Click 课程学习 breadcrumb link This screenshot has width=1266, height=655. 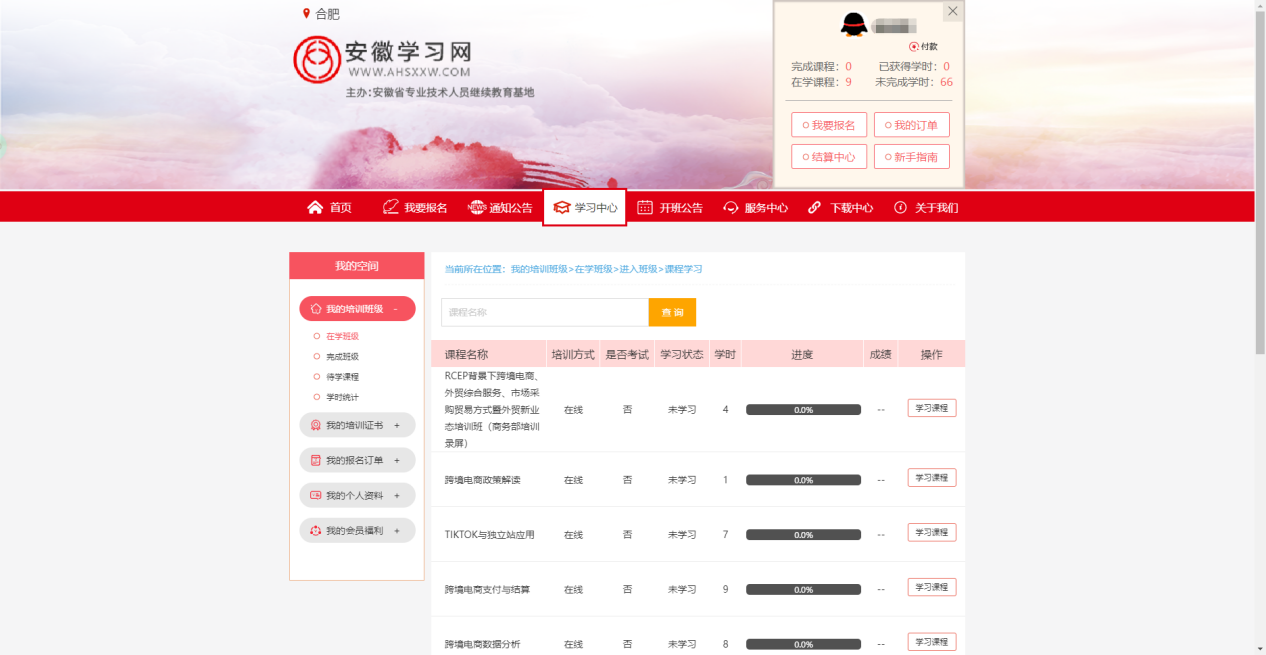pos(684,269)
